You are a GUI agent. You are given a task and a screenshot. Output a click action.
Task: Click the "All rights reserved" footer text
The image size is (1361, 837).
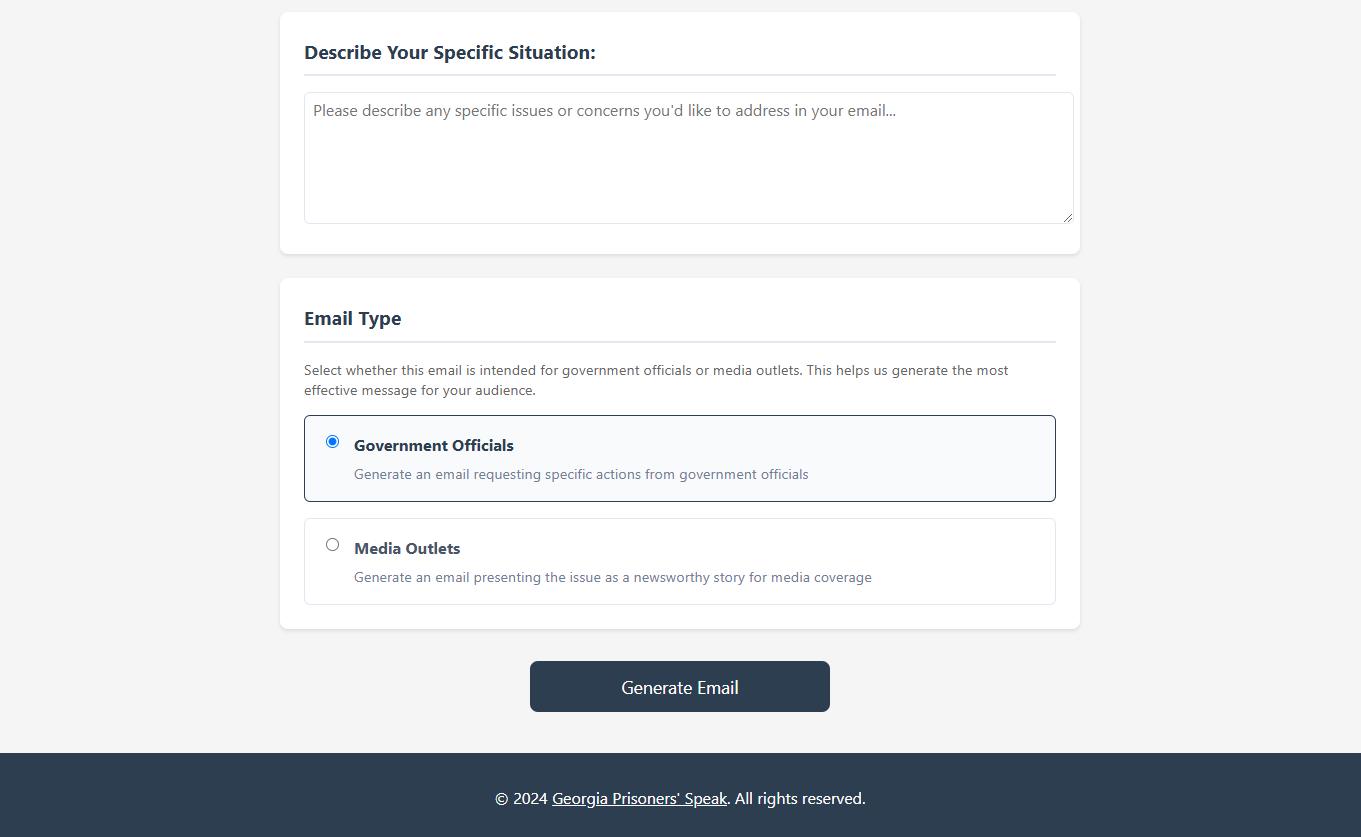[799, 799]
